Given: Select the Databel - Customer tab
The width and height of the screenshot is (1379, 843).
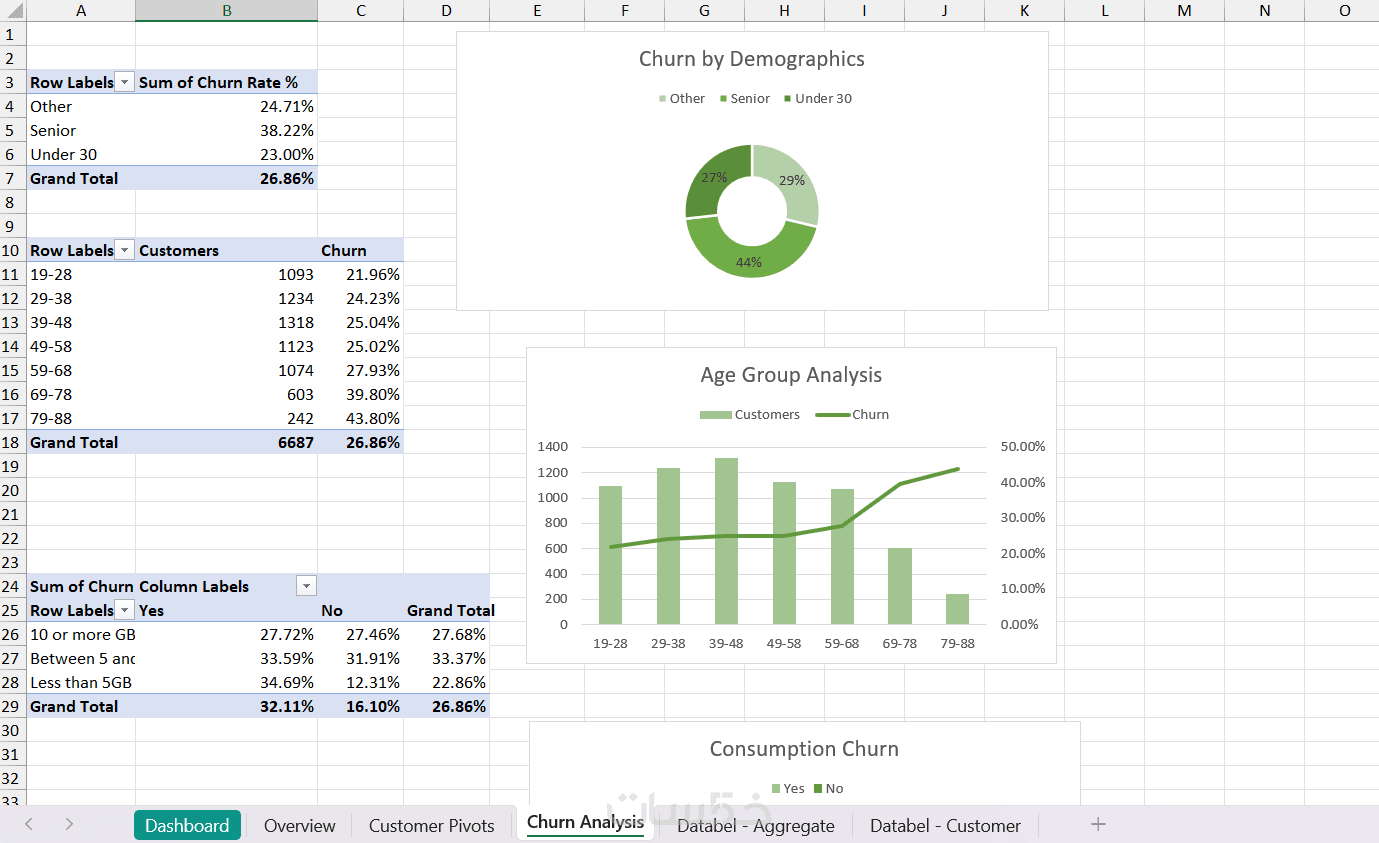Looking at the screenshot, I should (x=945, y=825).
